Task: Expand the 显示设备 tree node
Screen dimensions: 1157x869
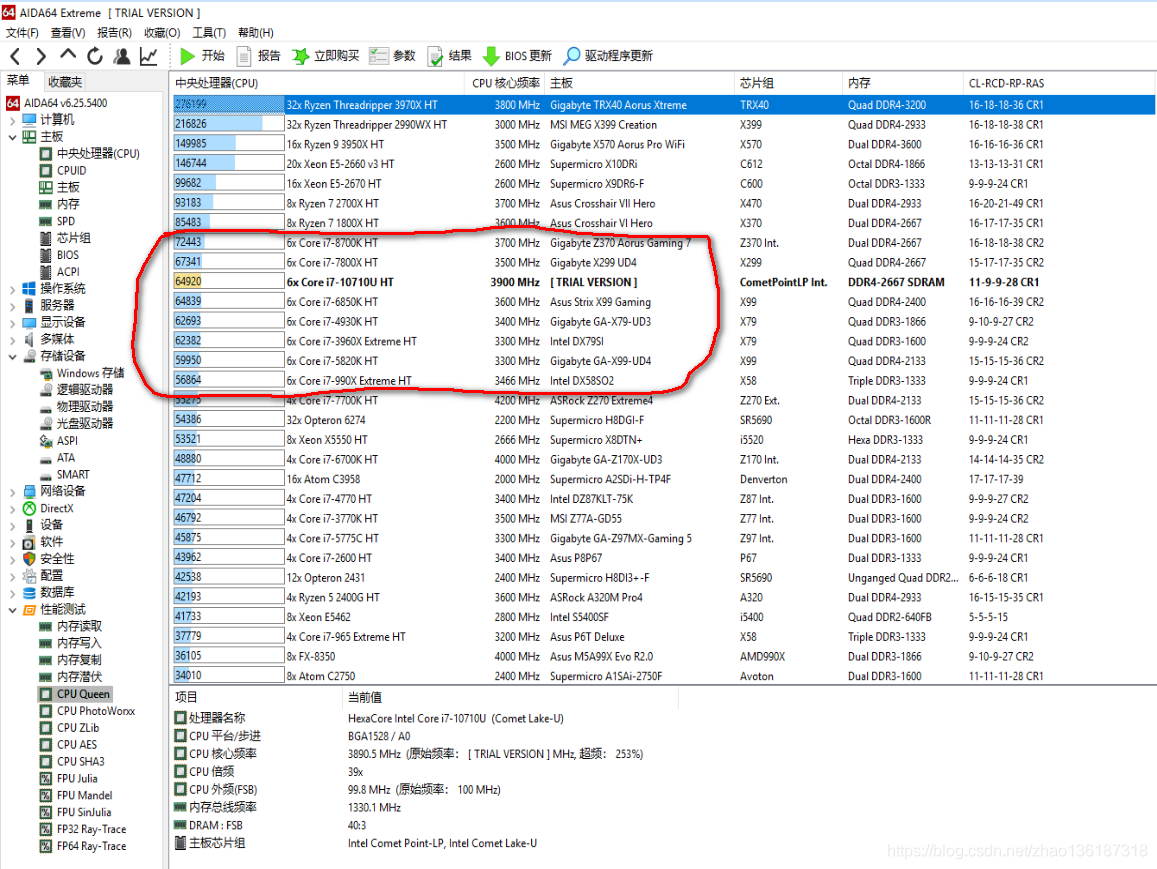Action: tap(13, 323)
